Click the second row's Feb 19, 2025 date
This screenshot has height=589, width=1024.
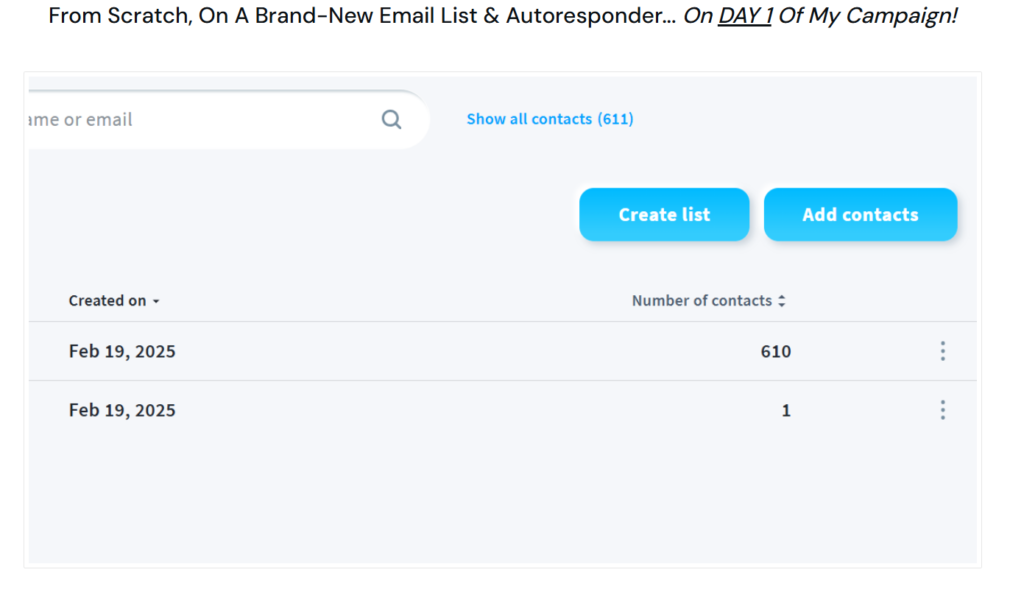pos(122,410)
